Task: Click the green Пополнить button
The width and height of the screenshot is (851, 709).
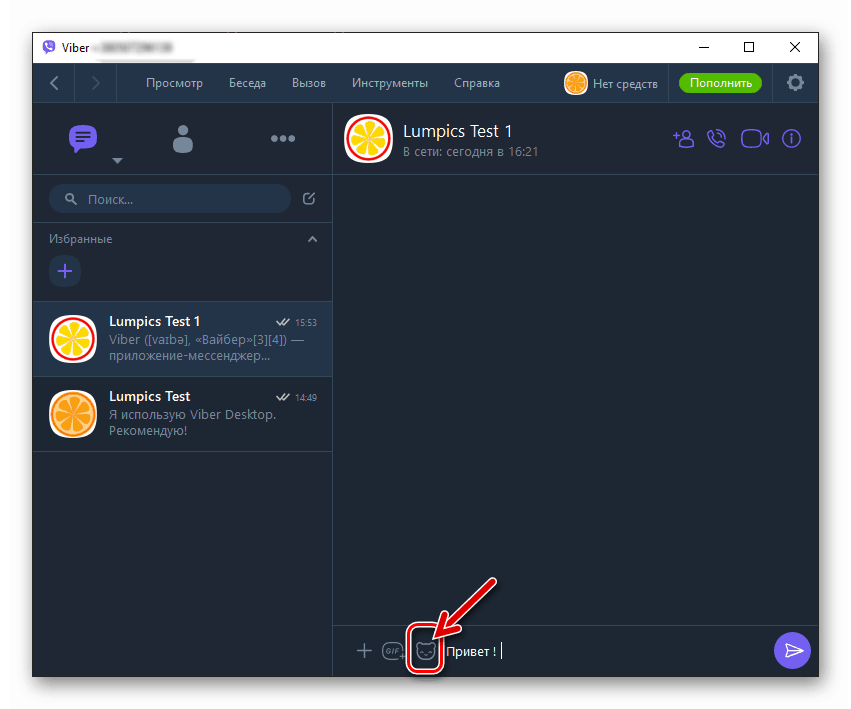Action: [x=720, y=83]
